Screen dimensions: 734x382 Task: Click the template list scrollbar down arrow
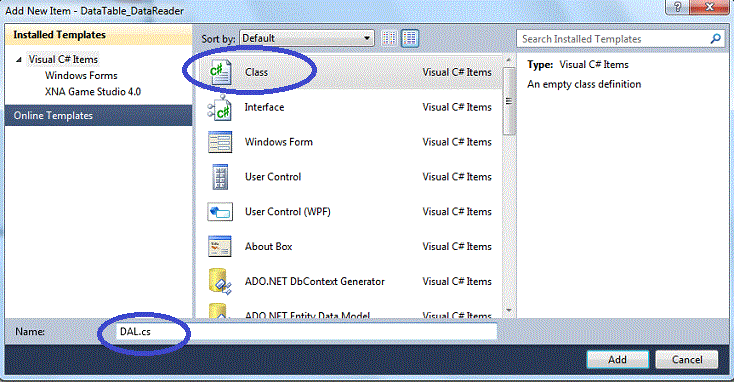pos(509,310)
